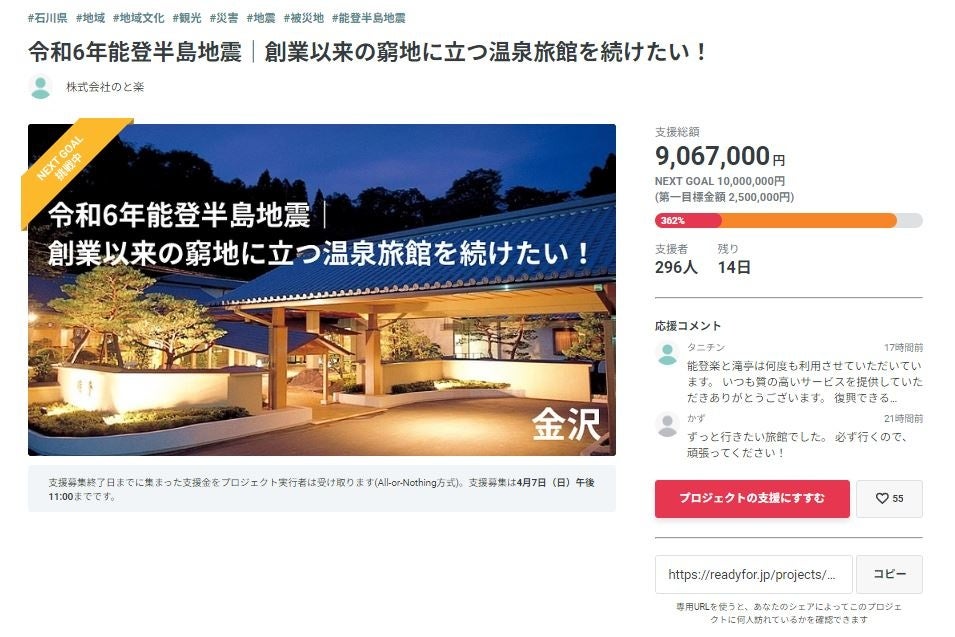The image size is (955, 637).
Task: Open the #地震 hashtag
Action: 261,18
